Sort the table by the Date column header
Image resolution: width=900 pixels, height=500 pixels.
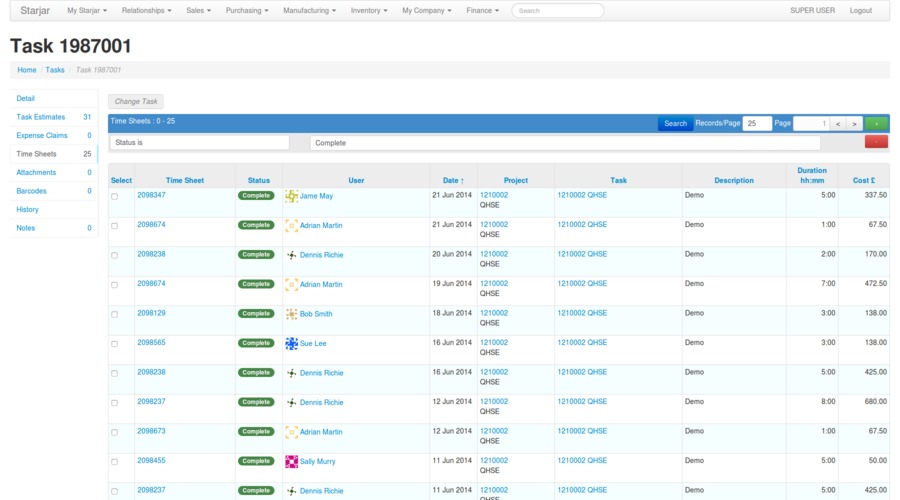453,181
